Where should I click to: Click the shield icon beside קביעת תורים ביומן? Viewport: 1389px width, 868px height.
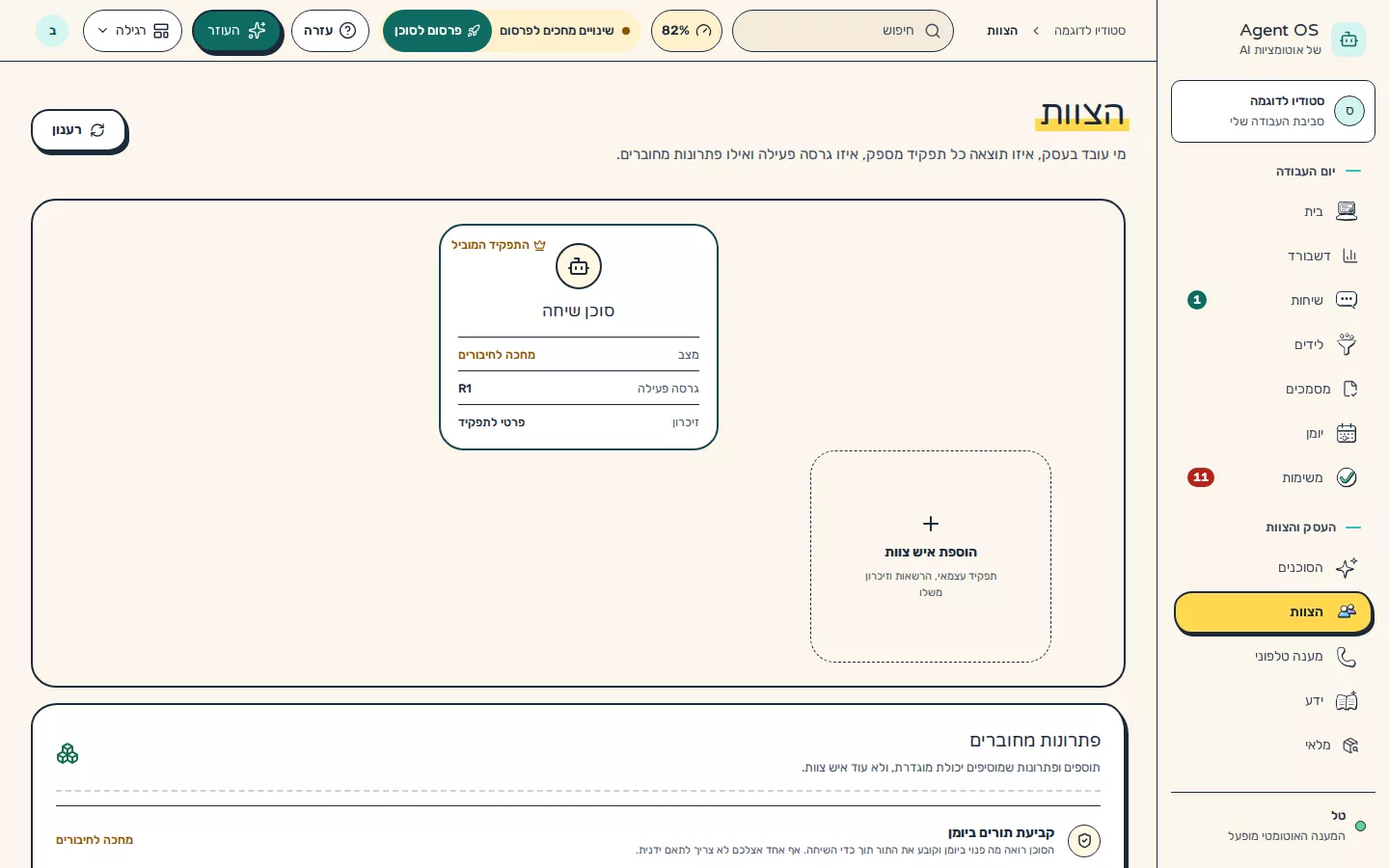click(1084, 841)
